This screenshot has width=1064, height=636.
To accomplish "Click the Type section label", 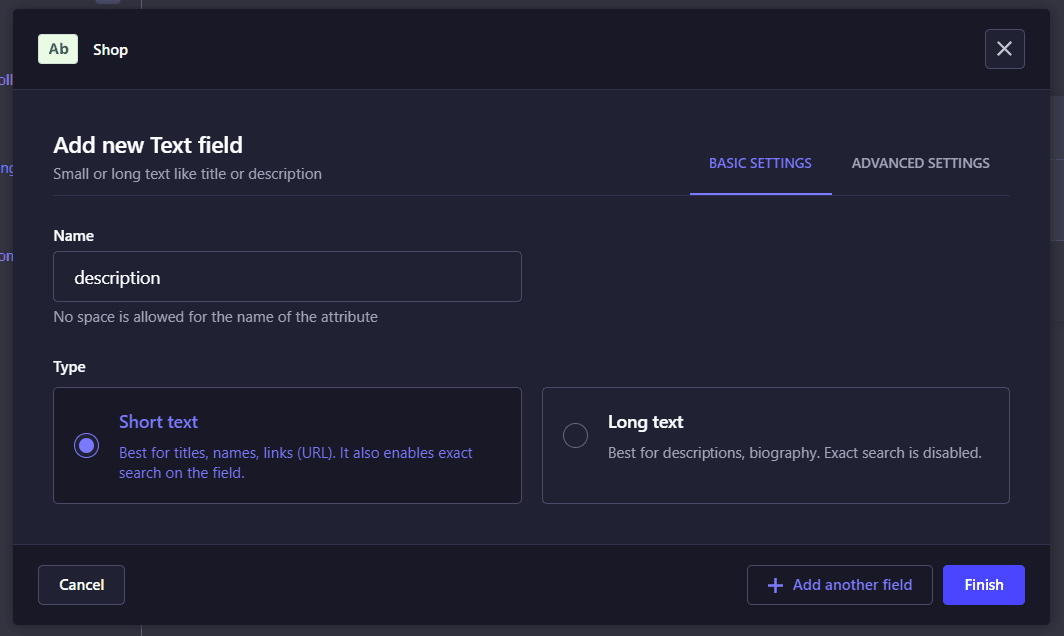I will pyautogui.click(x=69, y=367).
